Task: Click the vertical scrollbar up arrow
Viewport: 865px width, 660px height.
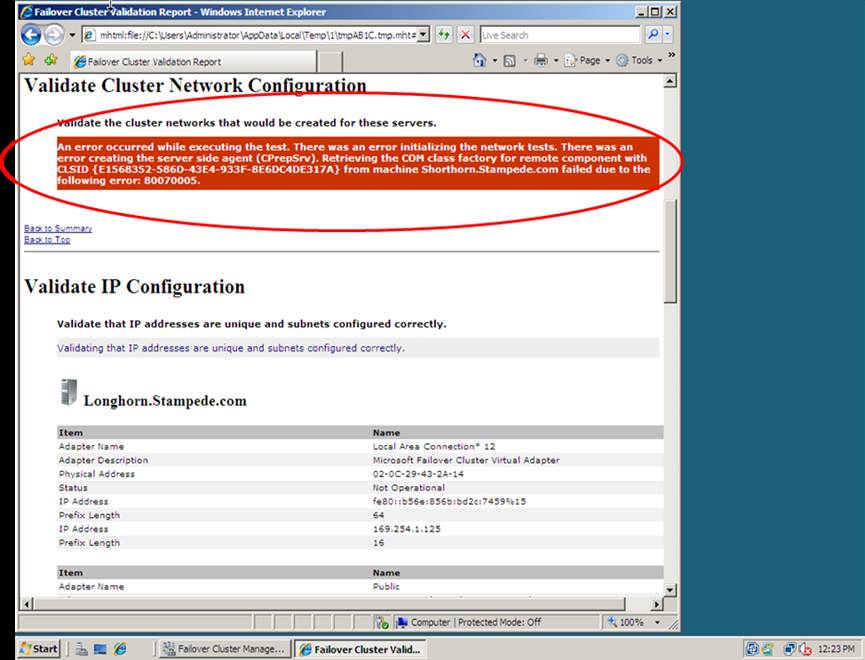Action: [x=670, y=82]
